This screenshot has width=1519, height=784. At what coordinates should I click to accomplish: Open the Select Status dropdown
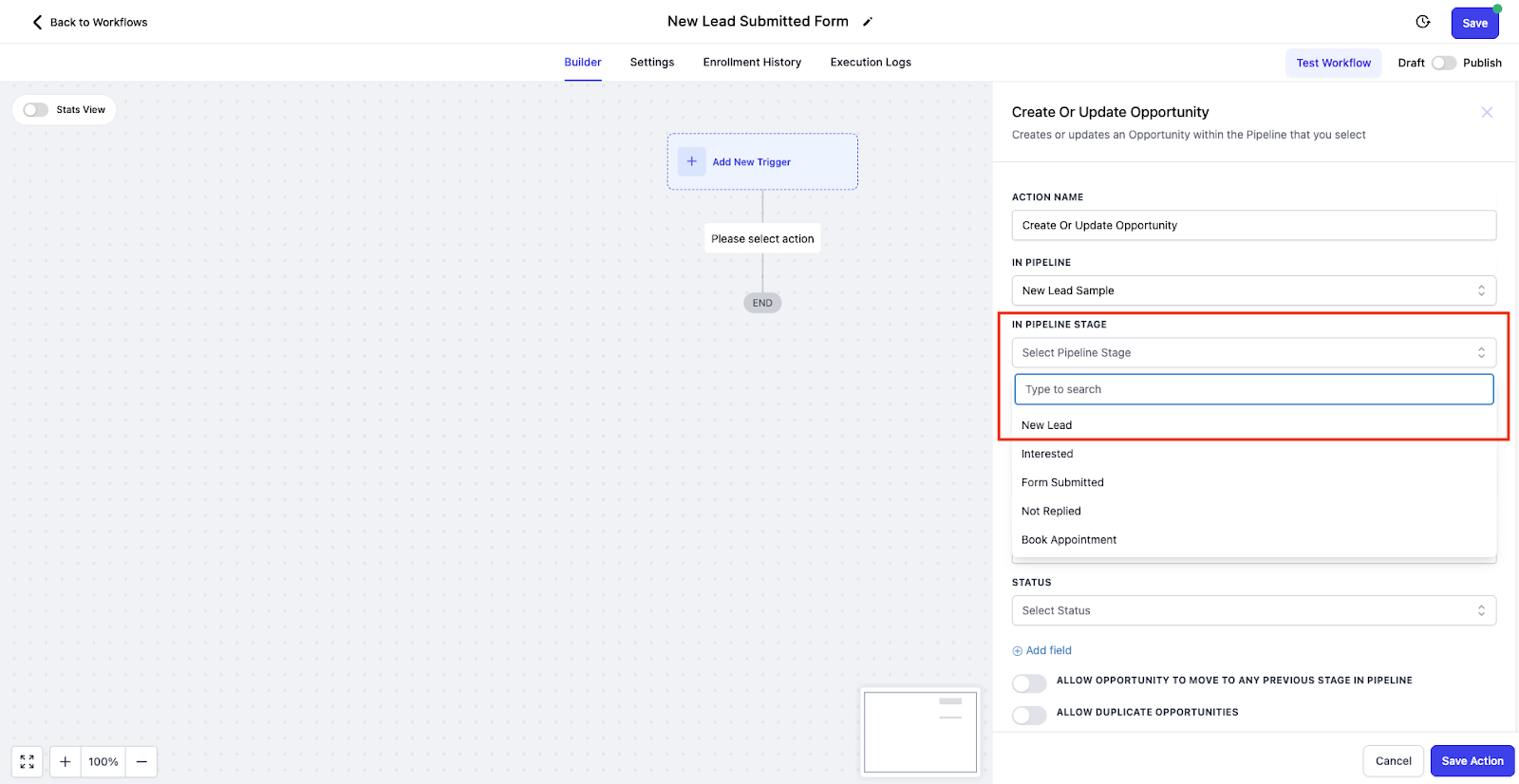1254,610
